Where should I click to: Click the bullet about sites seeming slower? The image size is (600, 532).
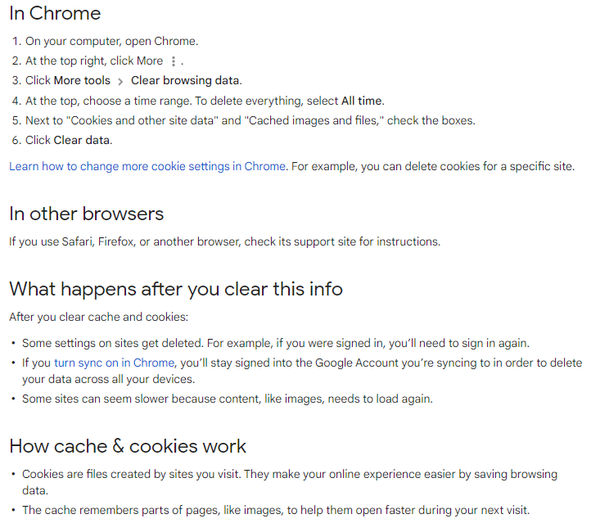click(227, 399)
